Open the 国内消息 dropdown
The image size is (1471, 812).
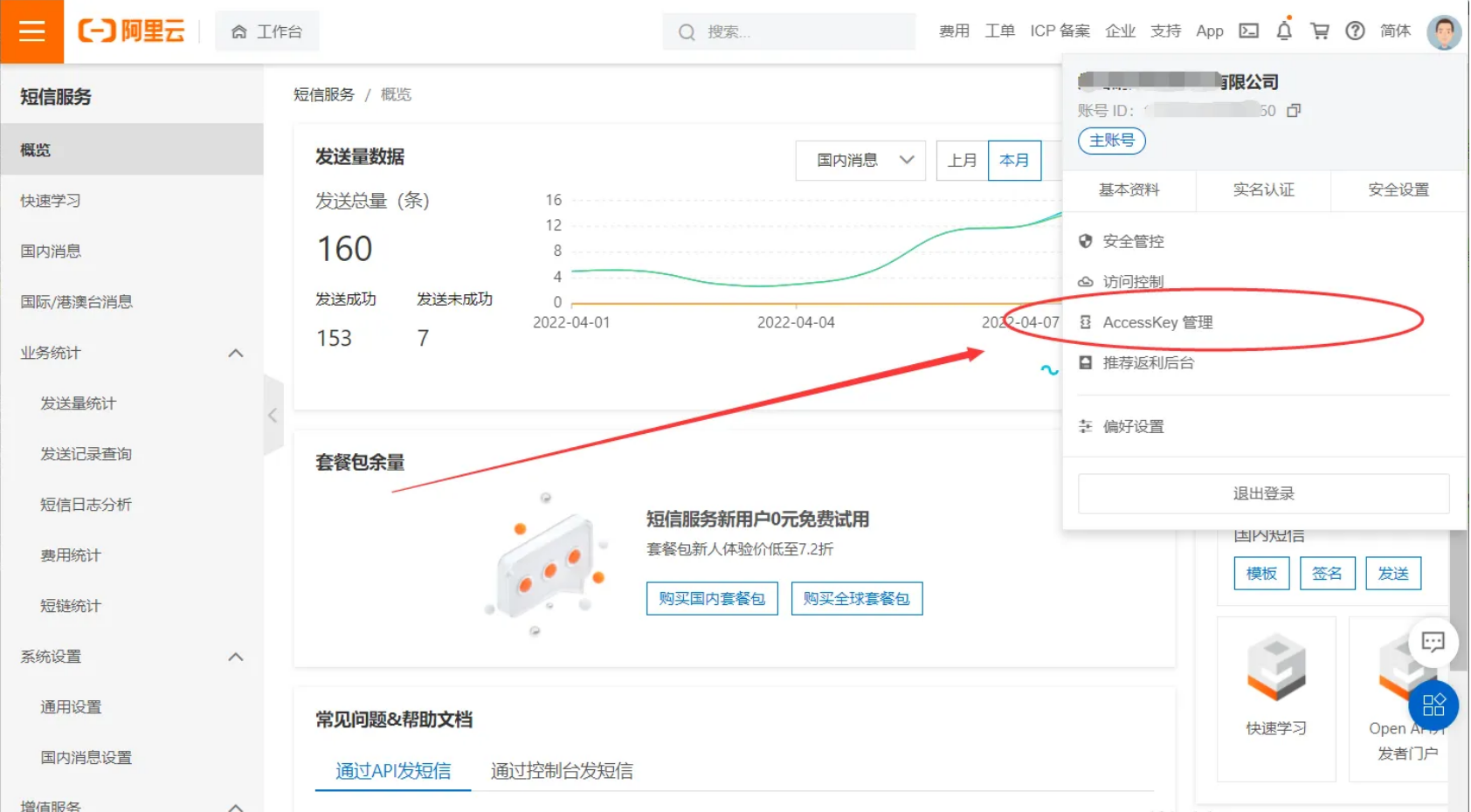(x=860, y=161)
